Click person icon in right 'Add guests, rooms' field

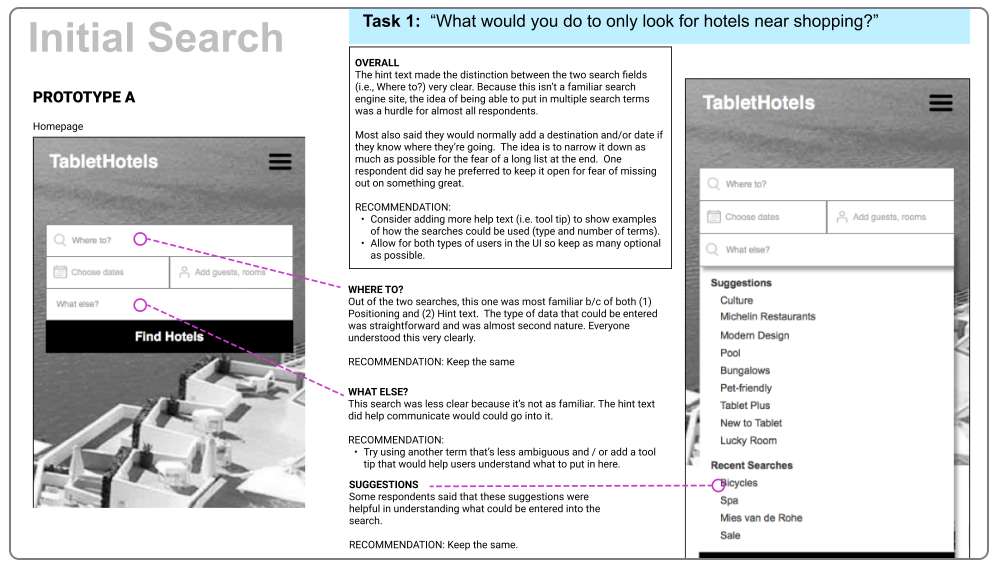point(842,217)
